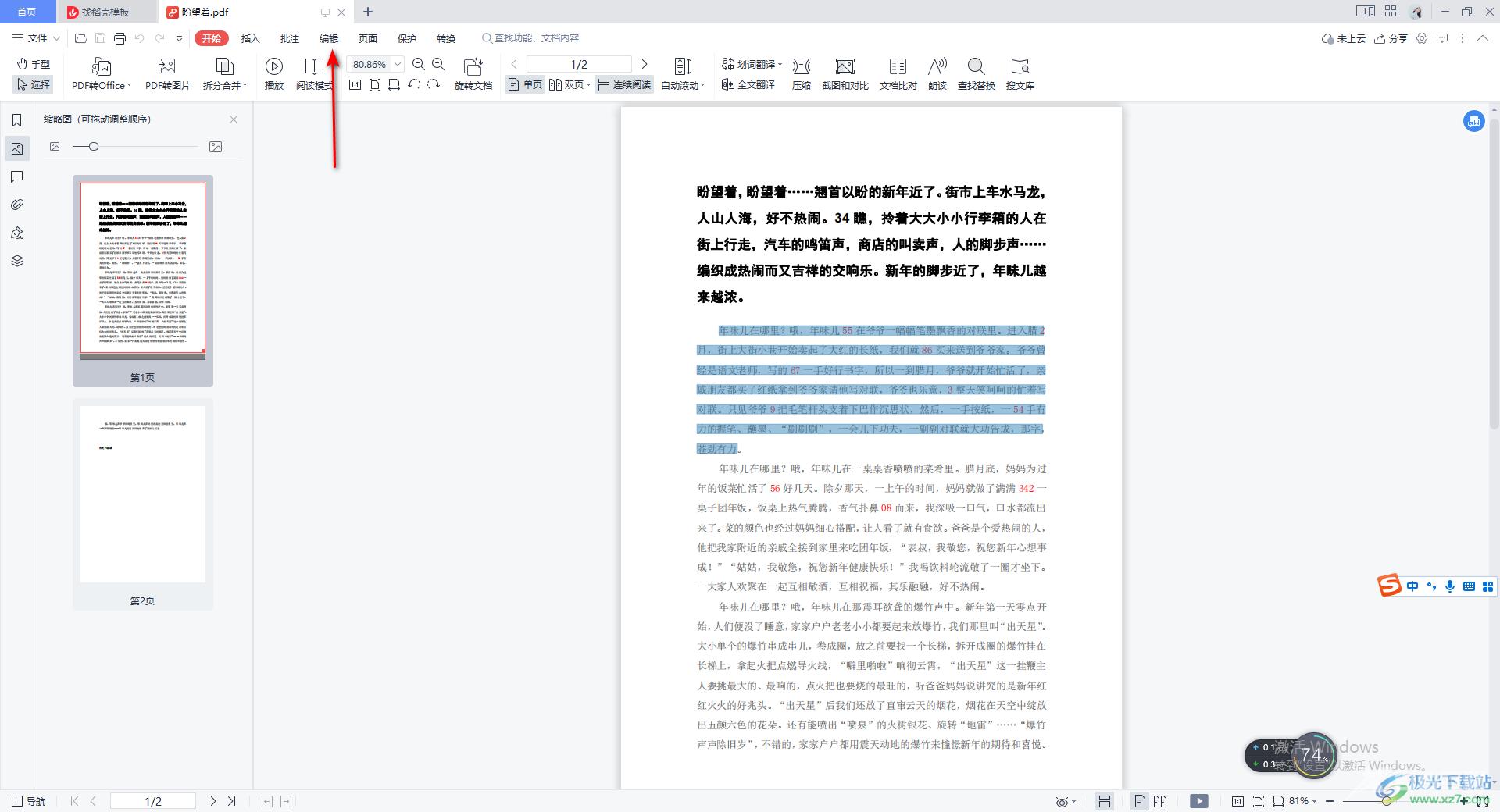Print the document with the printer icon
This screenshot has height=812, width=1500.
click(x=120, y=38)
